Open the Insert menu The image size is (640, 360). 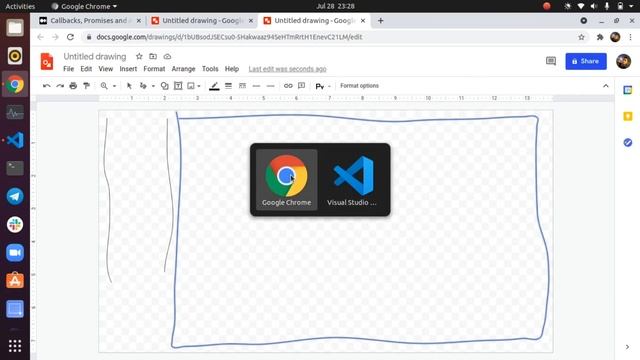click(x=128, y=69)
